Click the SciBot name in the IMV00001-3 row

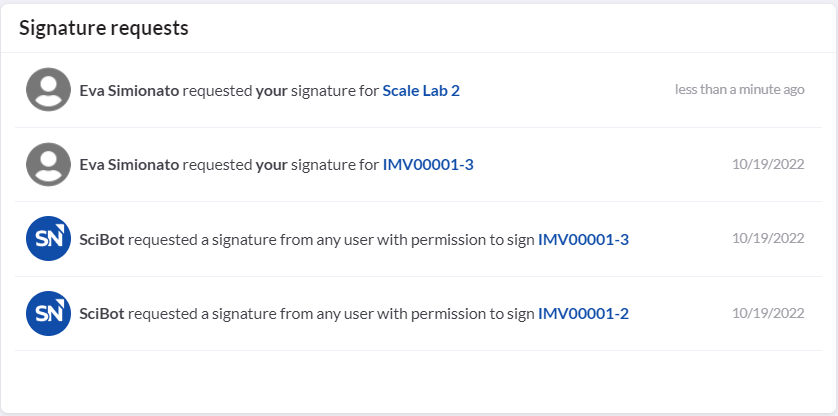point(102,239)
